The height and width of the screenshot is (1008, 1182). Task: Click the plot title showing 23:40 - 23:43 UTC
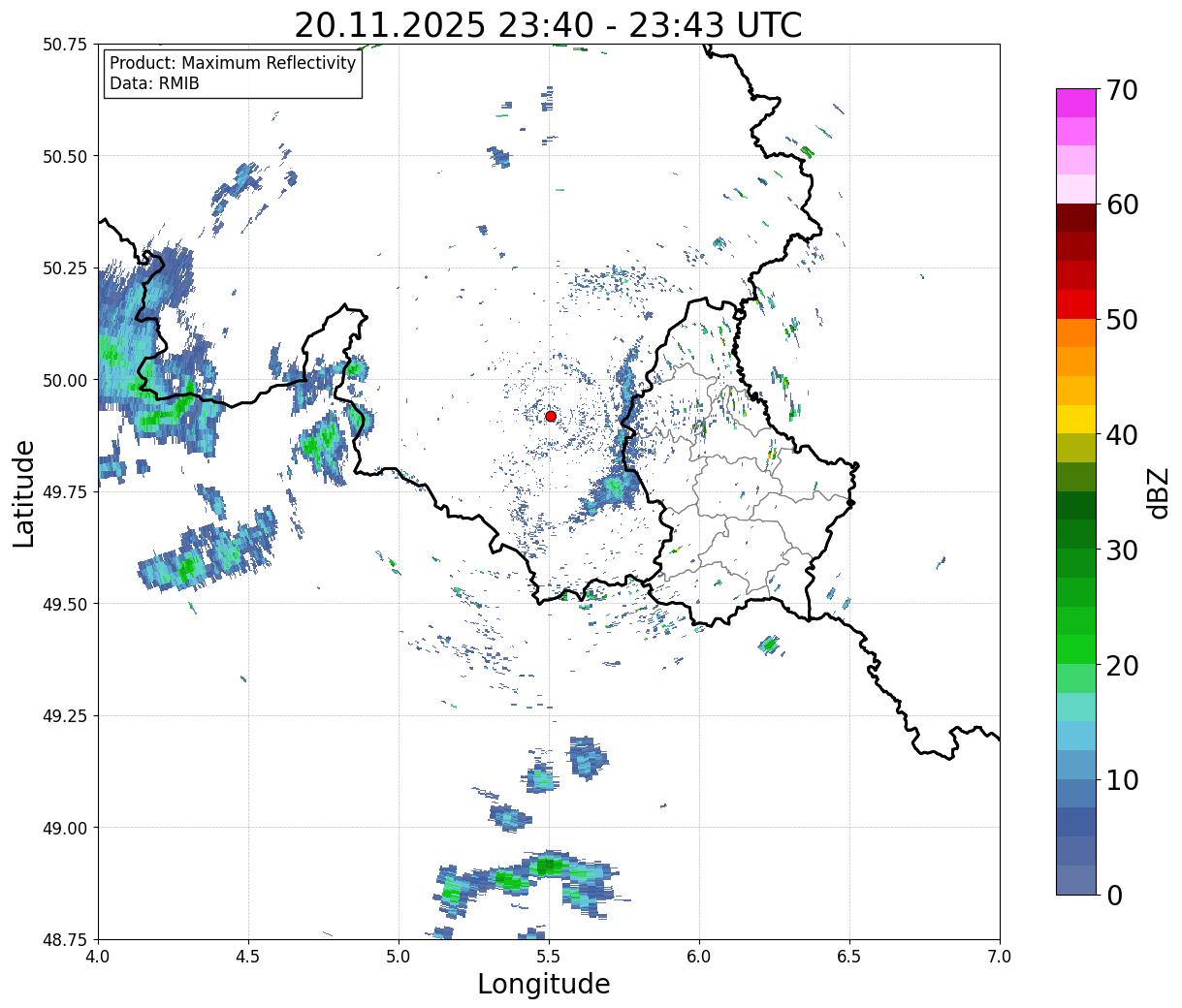pos(548,25)
